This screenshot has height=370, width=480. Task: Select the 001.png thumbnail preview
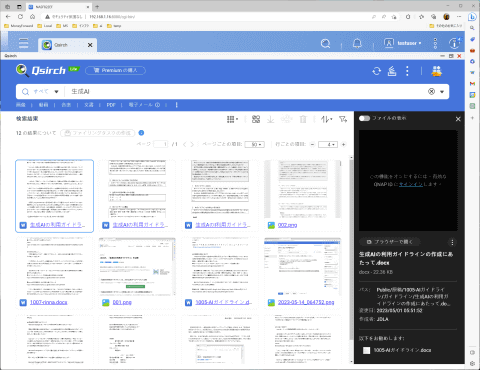pyautogui.click(x=137, y=266)
